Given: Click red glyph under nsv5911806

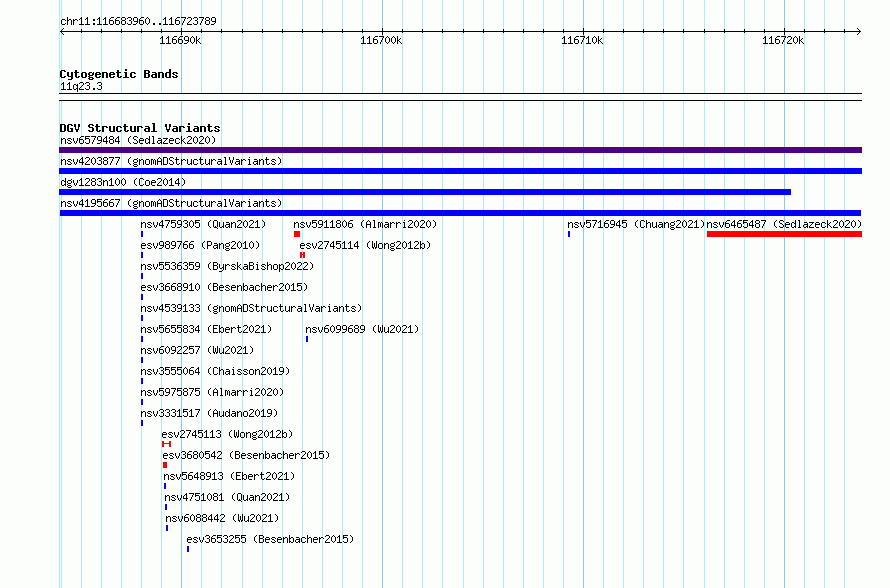Looking at the screenshot, I should point(297,234).
